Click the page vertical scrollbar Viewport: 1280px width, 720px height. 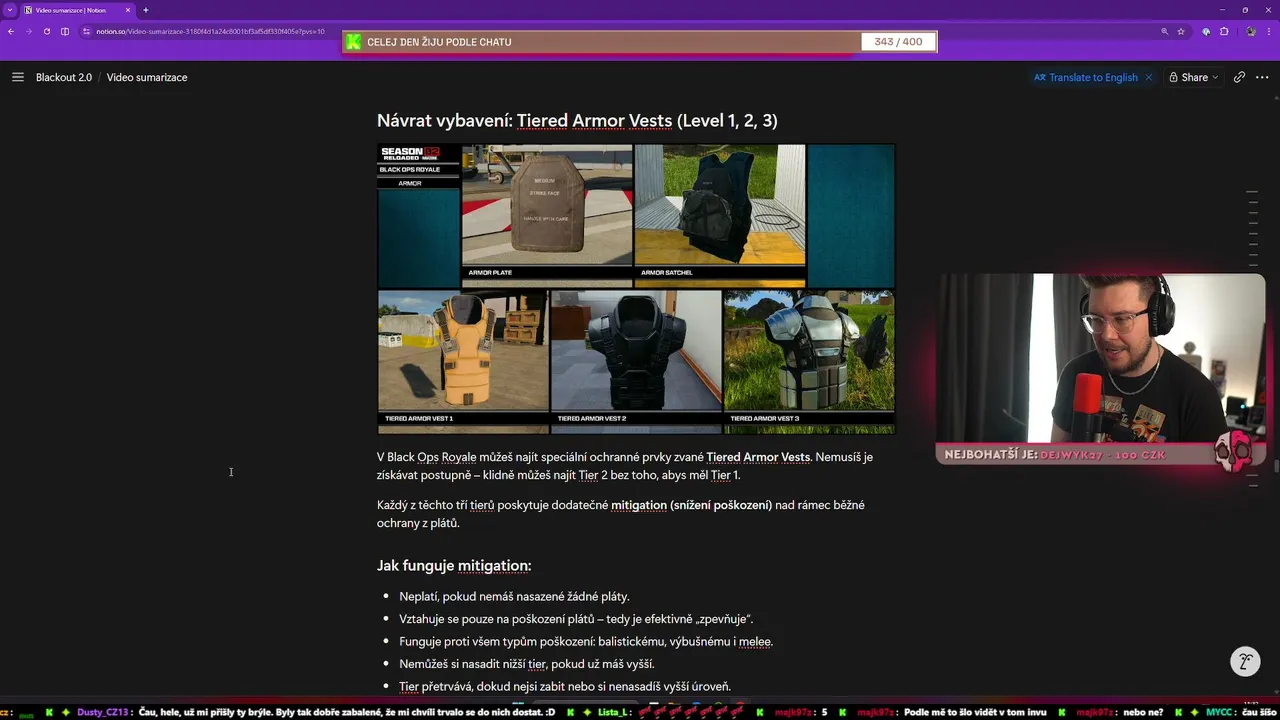click(1276, 465)
